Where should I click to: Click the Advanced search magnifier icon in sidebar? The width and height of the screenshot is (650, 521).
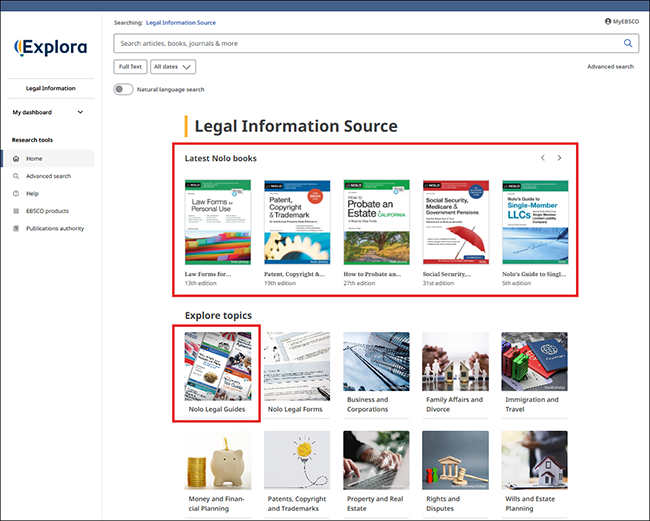tap(16, 176)
